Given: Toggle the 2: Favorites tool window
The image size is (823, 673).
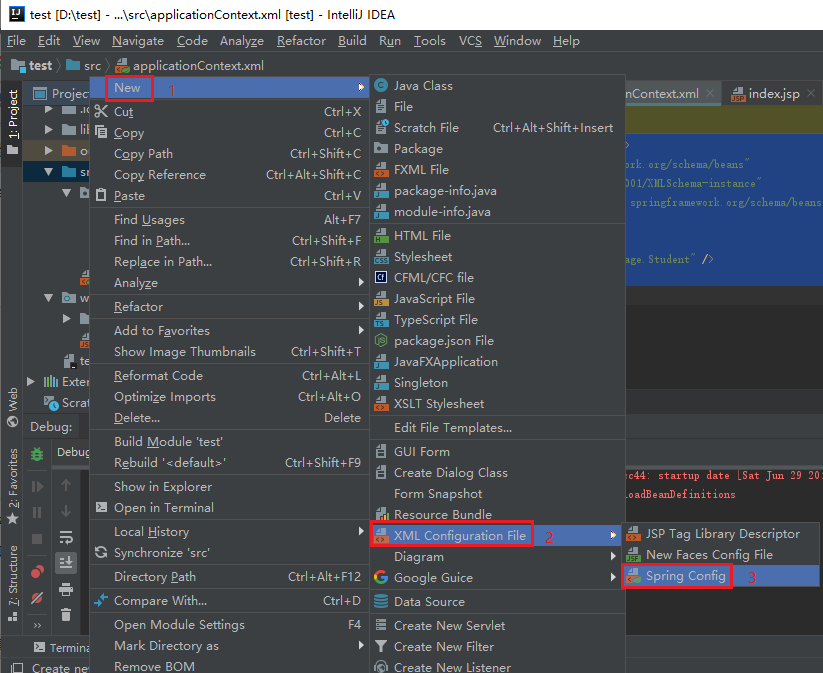Looking at the screenshot, I should [13, 487].
